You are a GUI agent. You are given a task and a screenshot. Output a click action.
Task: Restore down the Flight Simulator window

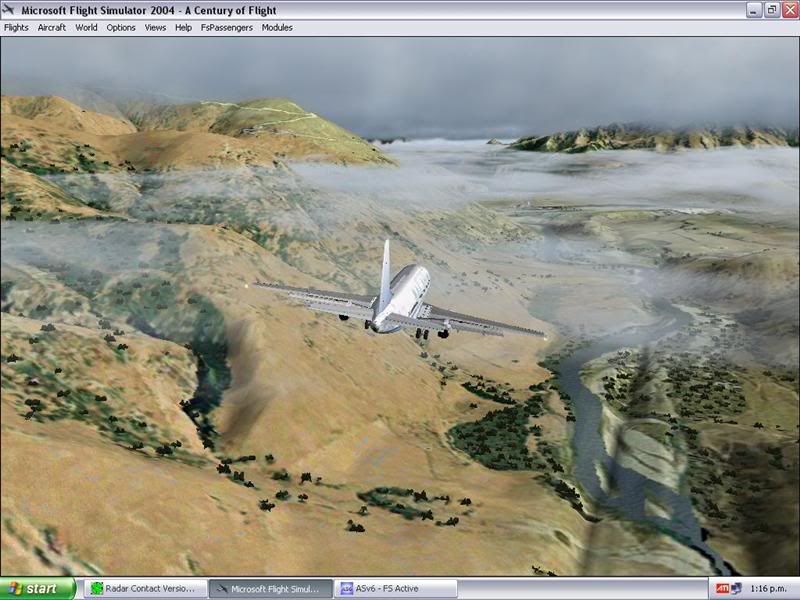(x=770, y=10)
